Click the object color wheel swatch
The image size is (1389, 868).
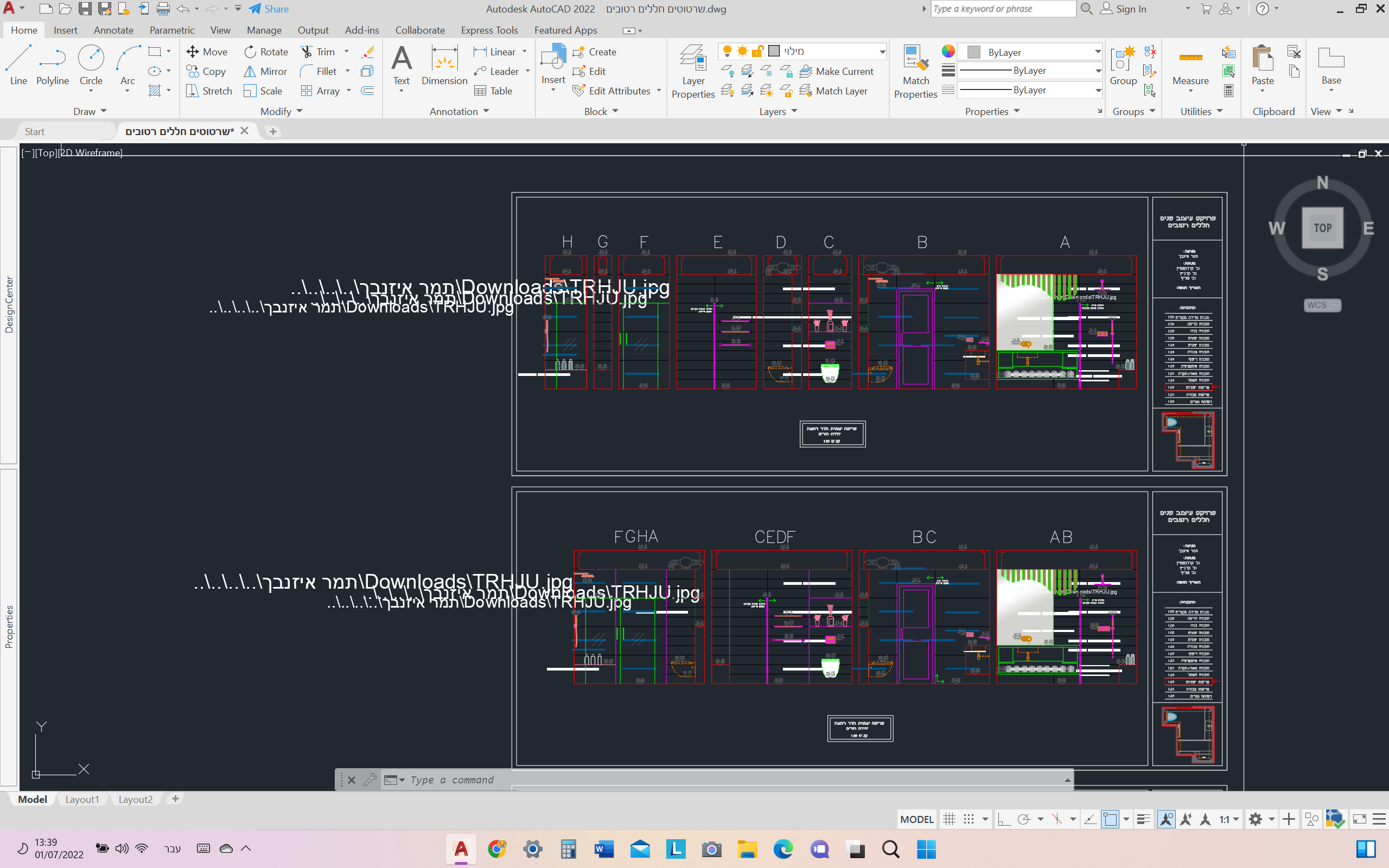tap(948, 52)
